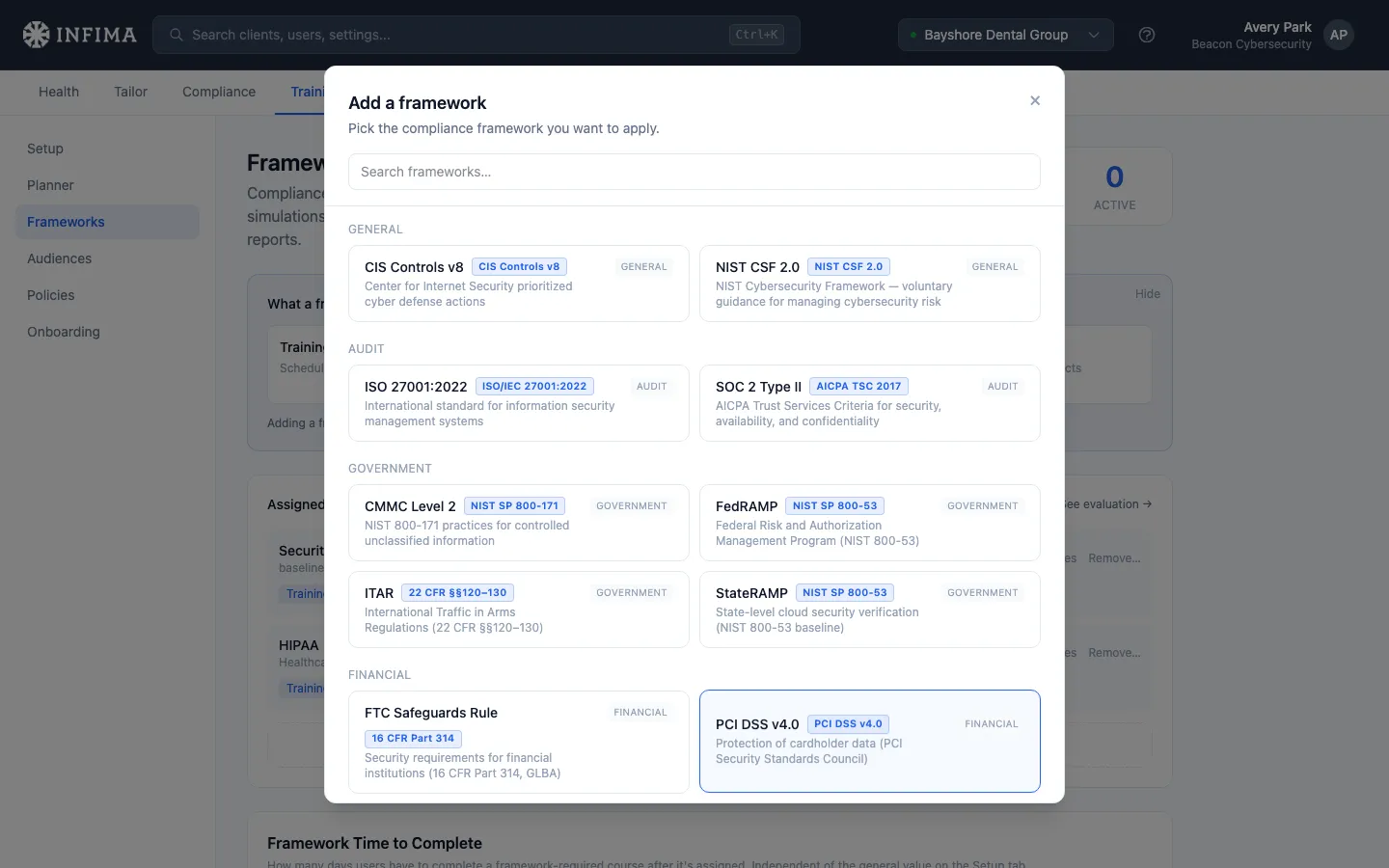
Task: Click the Infima logo icon
Action: click(36, 35)
